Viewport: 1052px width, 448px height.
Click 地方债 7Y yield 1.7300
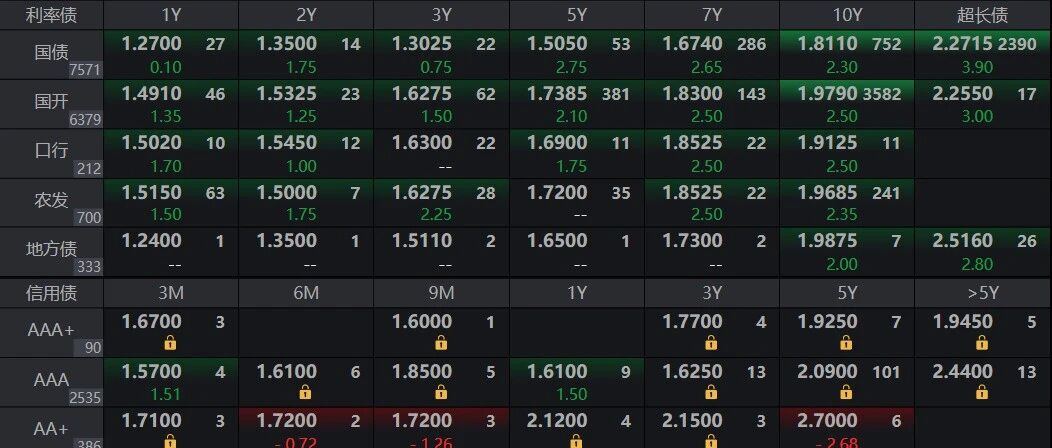(693, 240)
